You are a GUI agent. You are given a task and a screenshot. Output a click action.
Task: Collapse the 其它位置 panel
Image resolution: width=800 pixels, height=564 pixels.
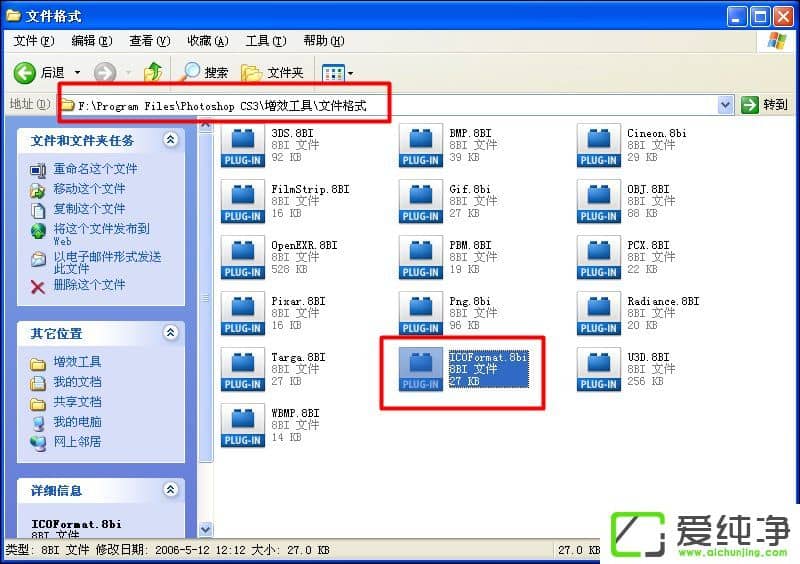click(x=170, y=333)
